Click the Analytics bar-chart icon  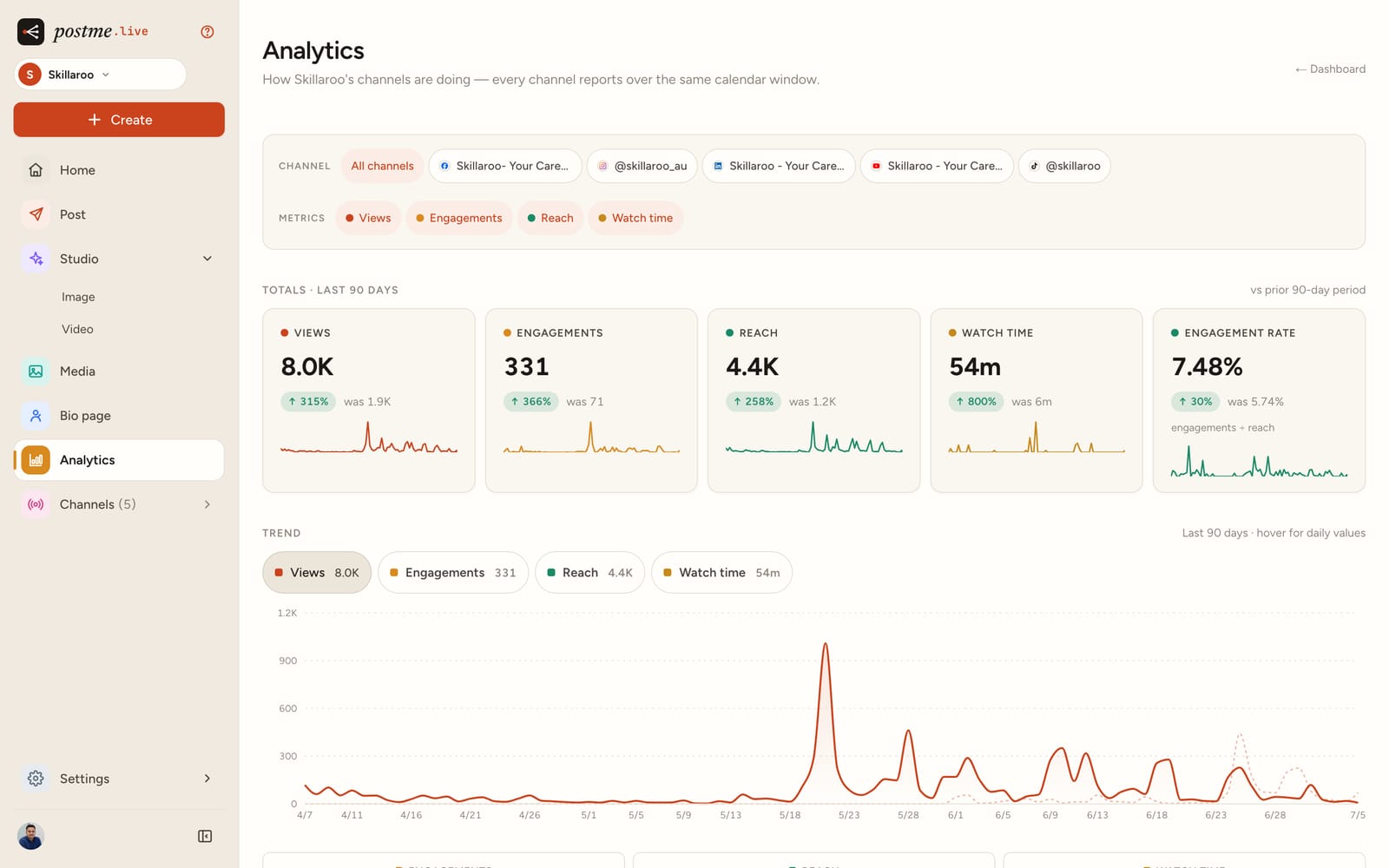pos(36,460)
